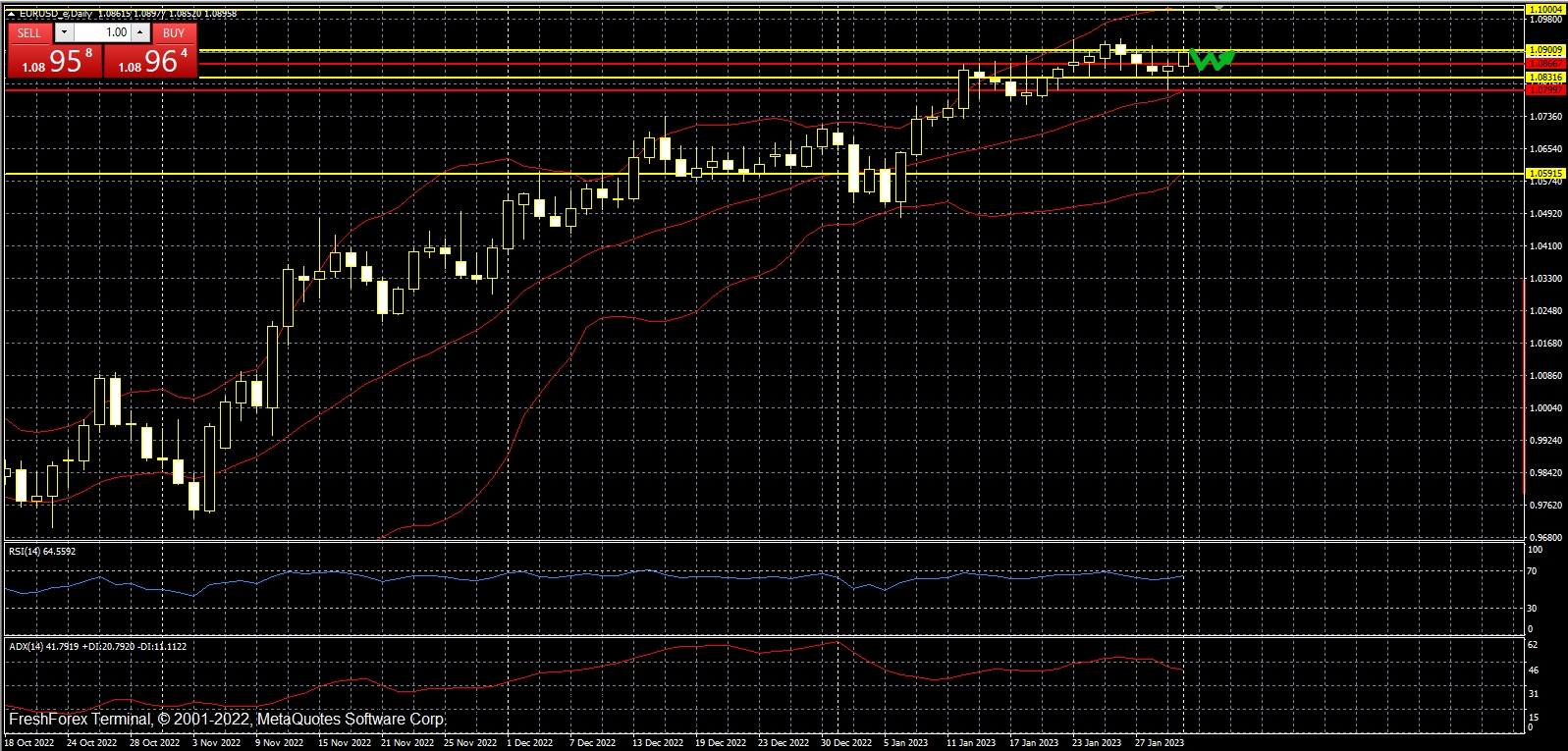Click the 1.09009 price level label
The height and width of the screenshot is (751, 1568).
click(x=1545, y=50)
